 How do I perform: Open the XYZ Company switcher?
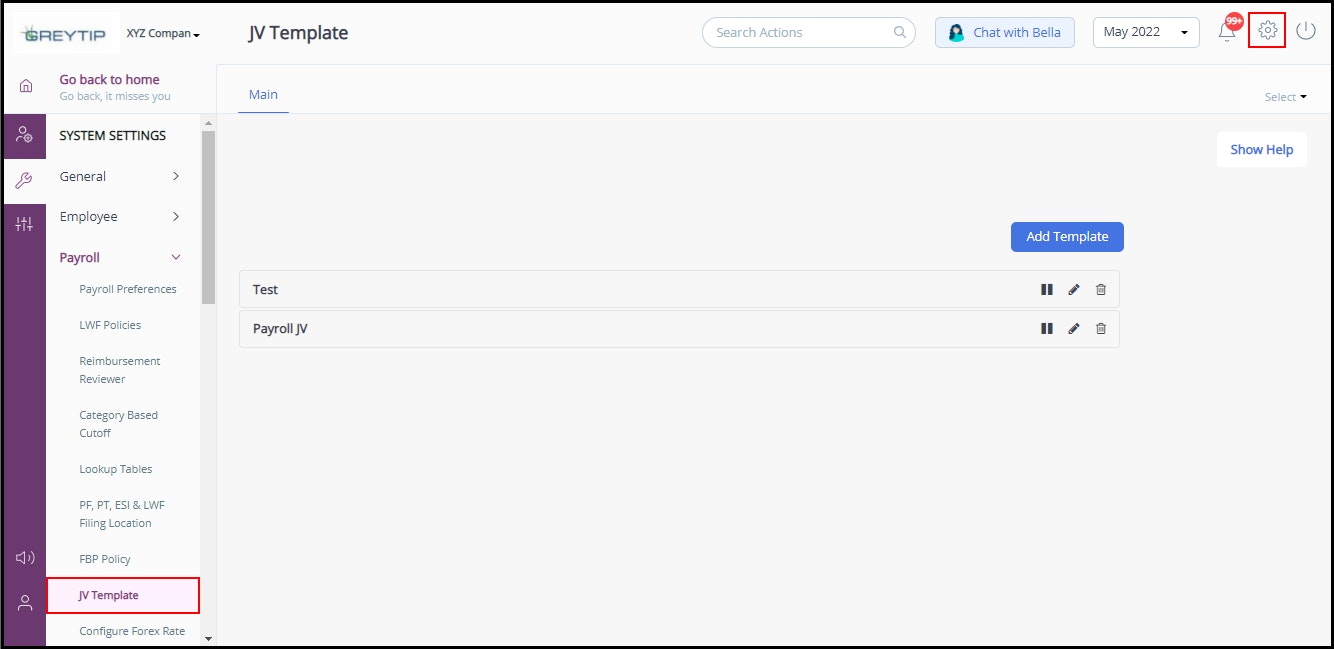point(163,32)
